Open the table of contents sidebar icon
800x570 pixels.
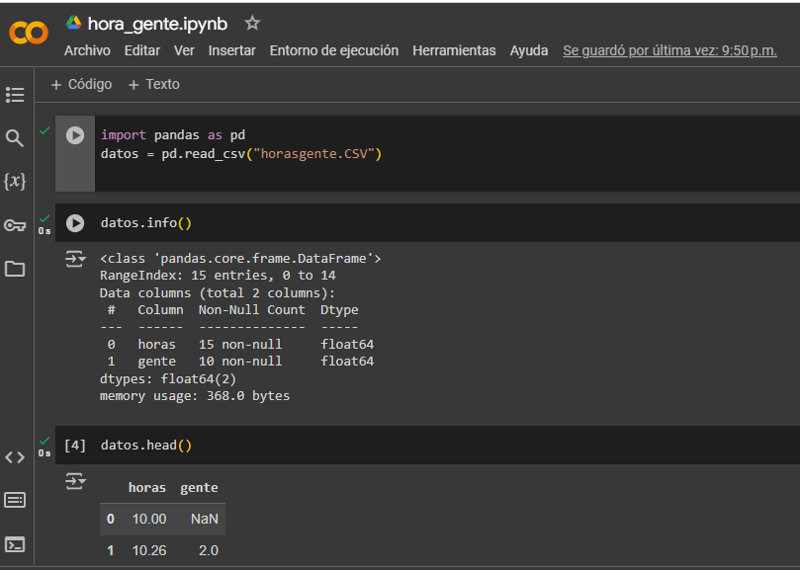click(15, 95)
